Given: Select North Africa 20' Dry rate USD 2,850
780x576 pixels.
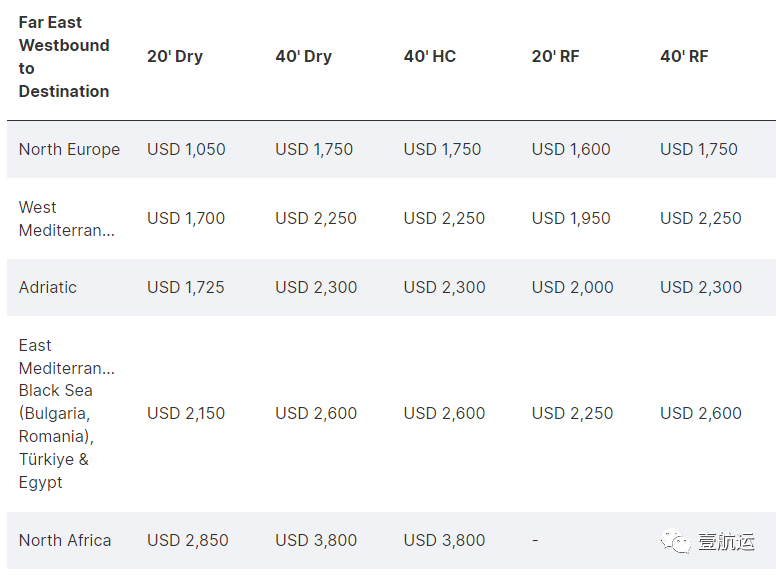Looking at the screenshot, I should click(188, 540).
